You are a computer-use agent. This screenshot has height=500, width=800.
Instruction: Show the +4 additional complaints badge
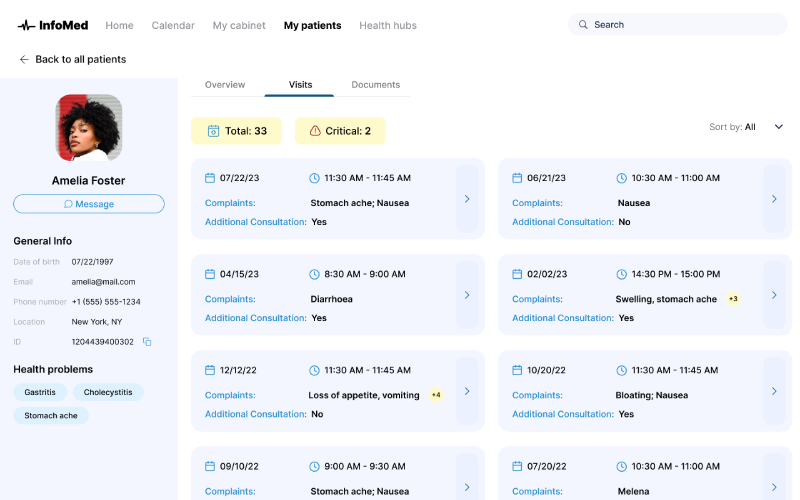click(x=436, y=395)
